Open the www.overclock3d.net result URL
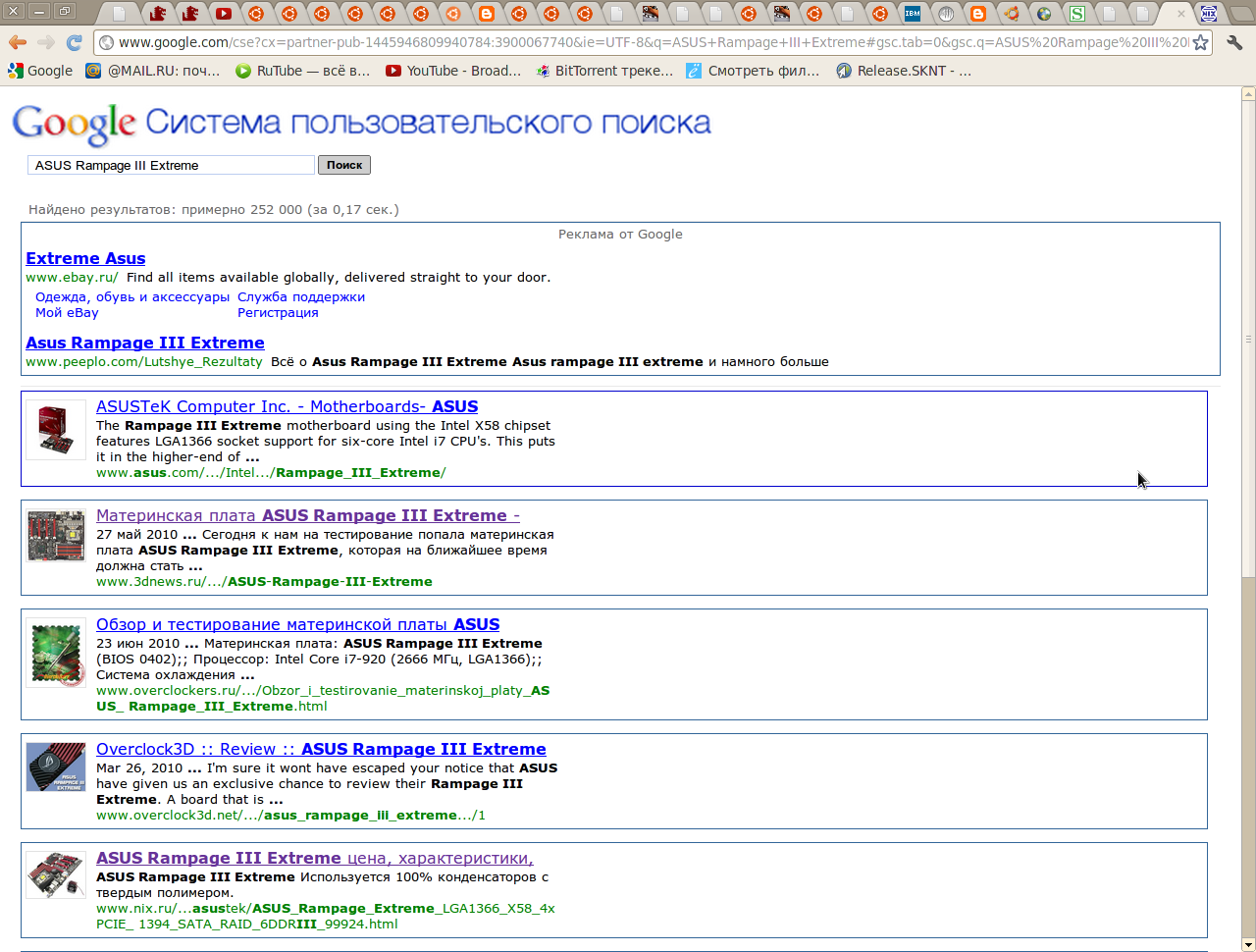The image size is (1256, 952). pos(290,816)
